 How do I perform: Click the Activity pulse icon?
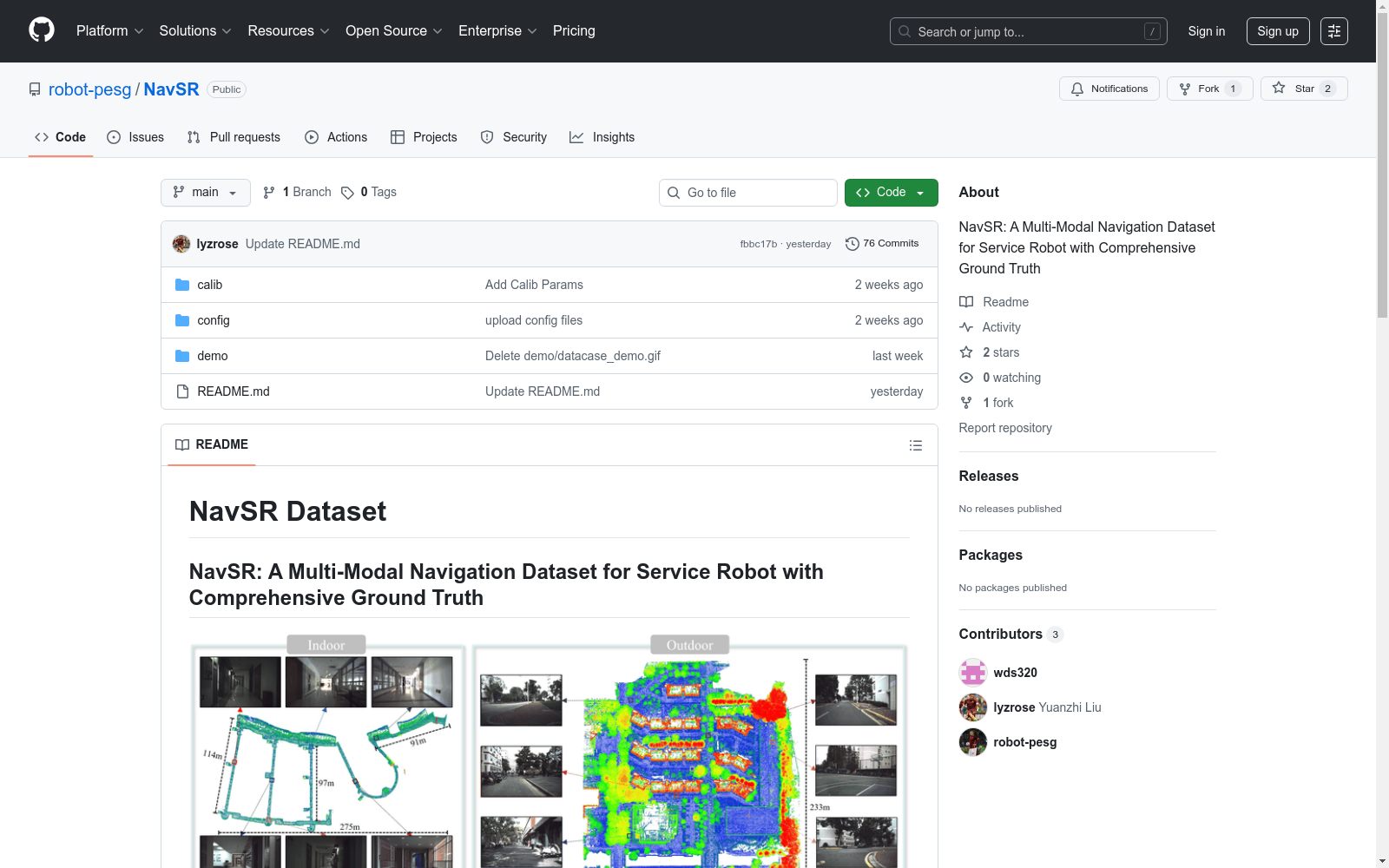click(966, 327)
